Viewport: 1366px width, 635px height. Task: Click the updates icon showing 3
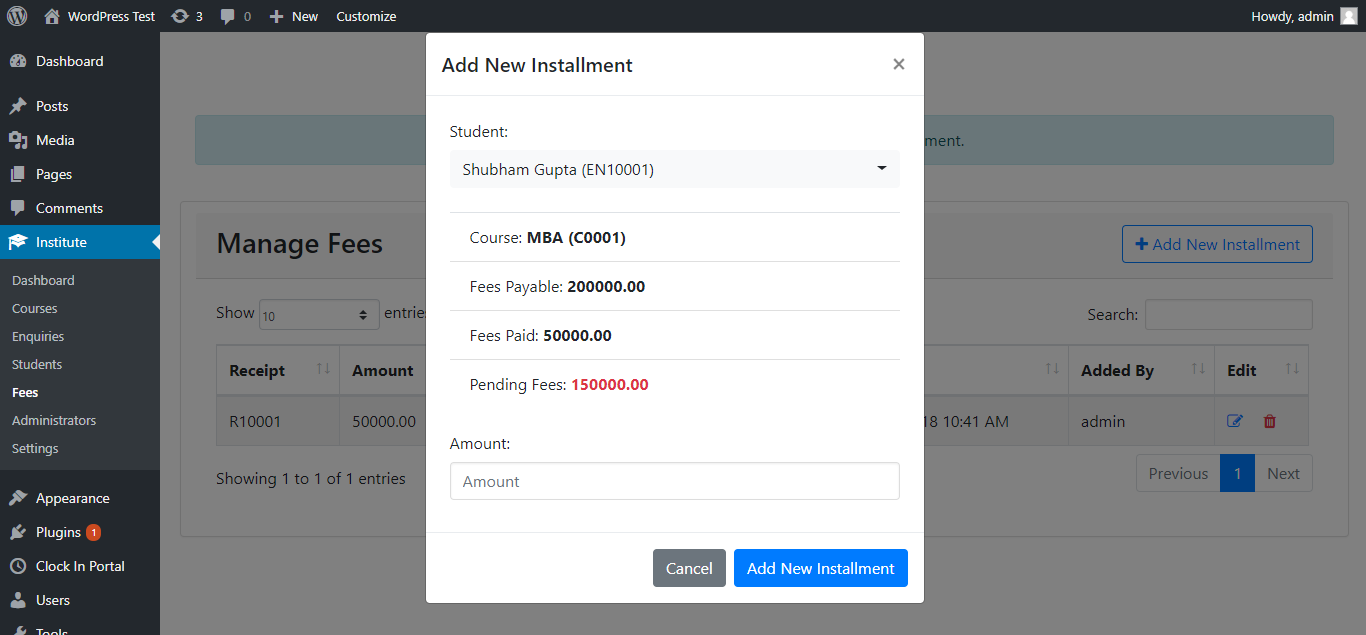[x=179, y=16]
